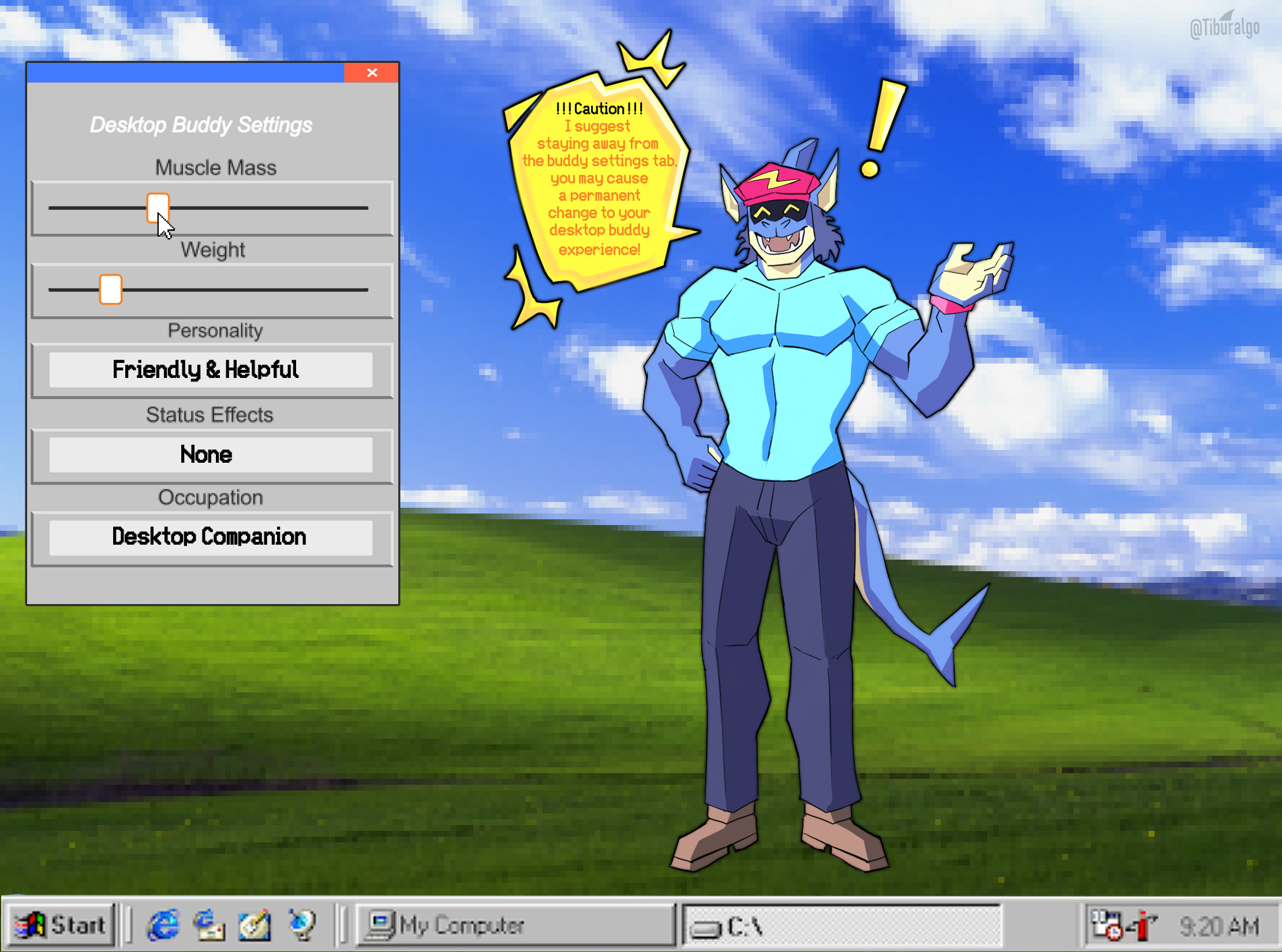Click the Show Desktop quick launch icon
The image size is (1282, 952).
[255, 925]
